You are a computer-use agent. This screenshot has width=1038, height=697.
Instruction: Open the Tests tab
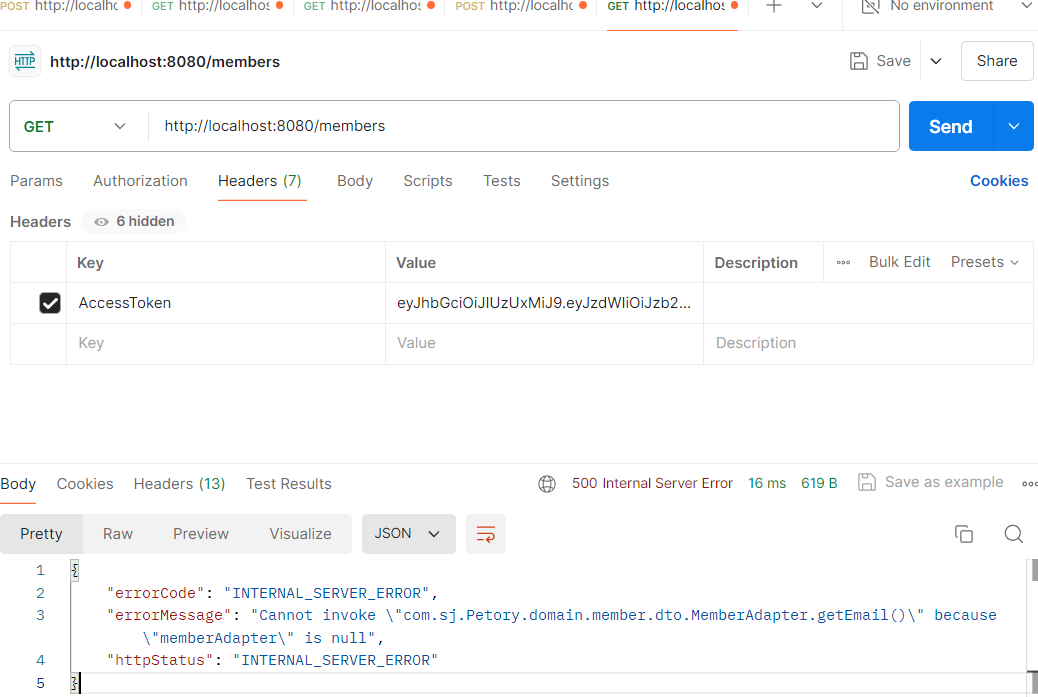point(502,181)
